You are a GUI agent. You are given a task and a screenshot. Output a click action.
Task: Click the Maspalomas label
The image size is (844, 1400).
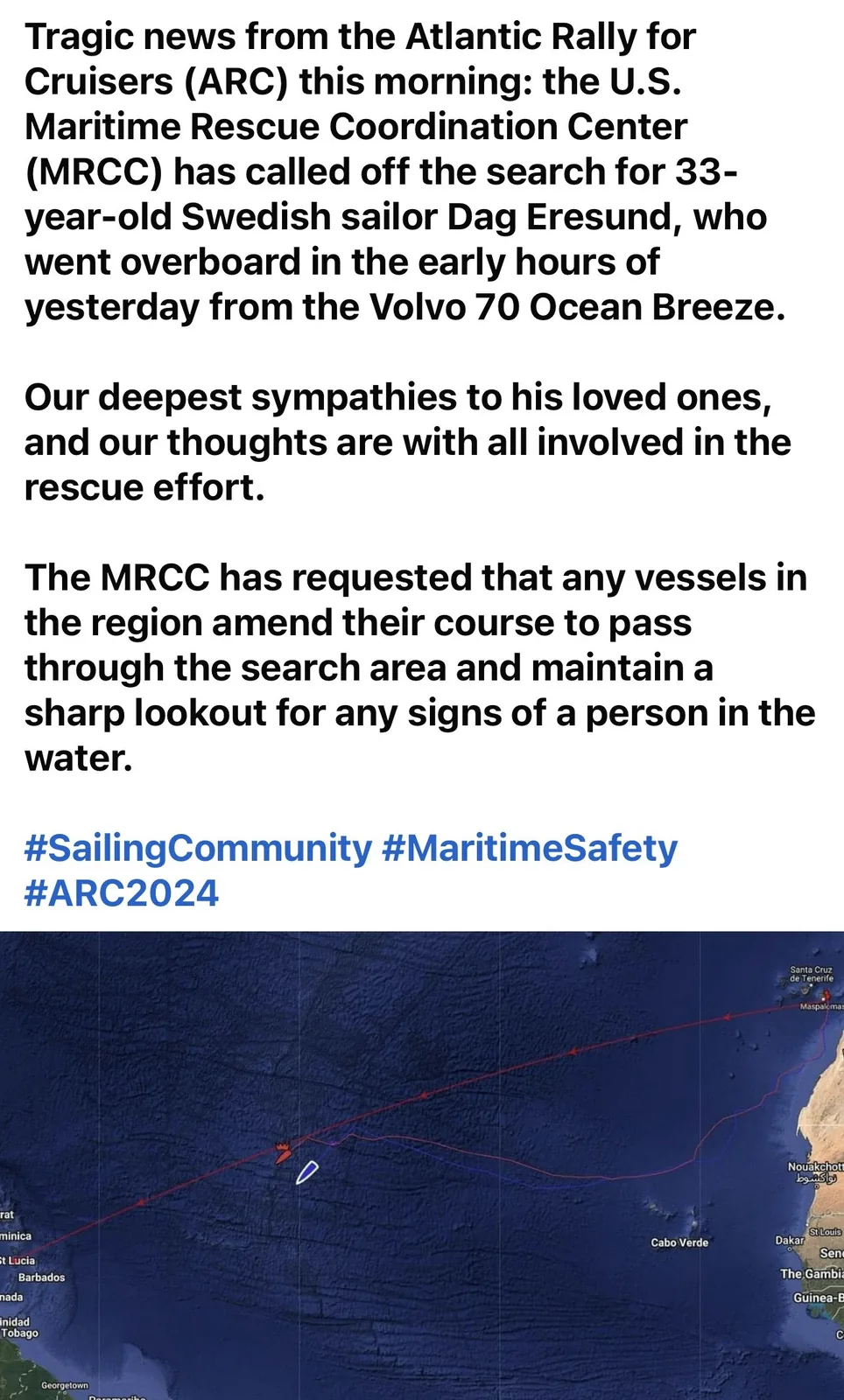tap(821, 1007)
